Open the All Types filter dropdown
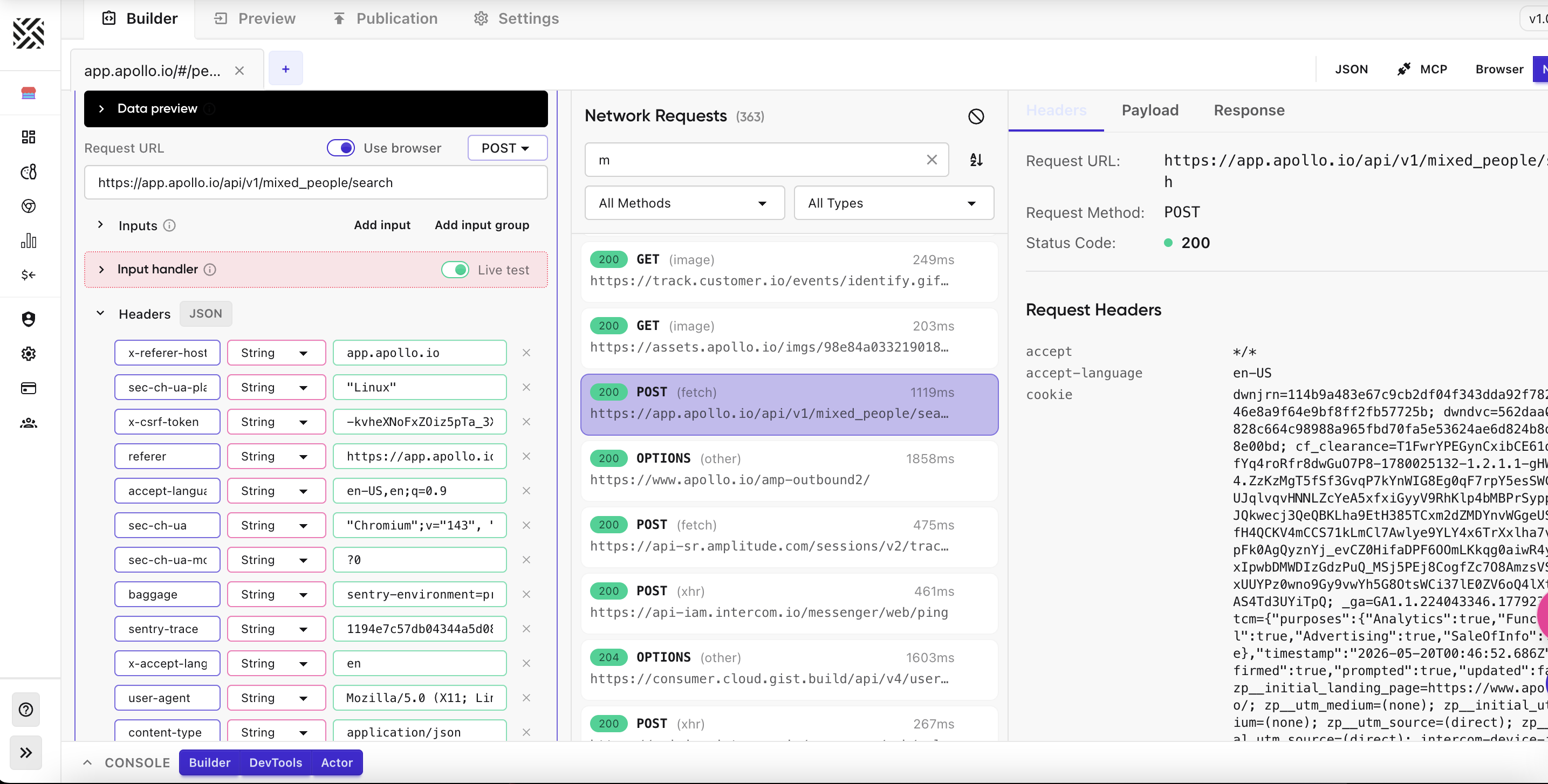The height and width of the screenshot is (784, 1548). (x=894, y=203)
